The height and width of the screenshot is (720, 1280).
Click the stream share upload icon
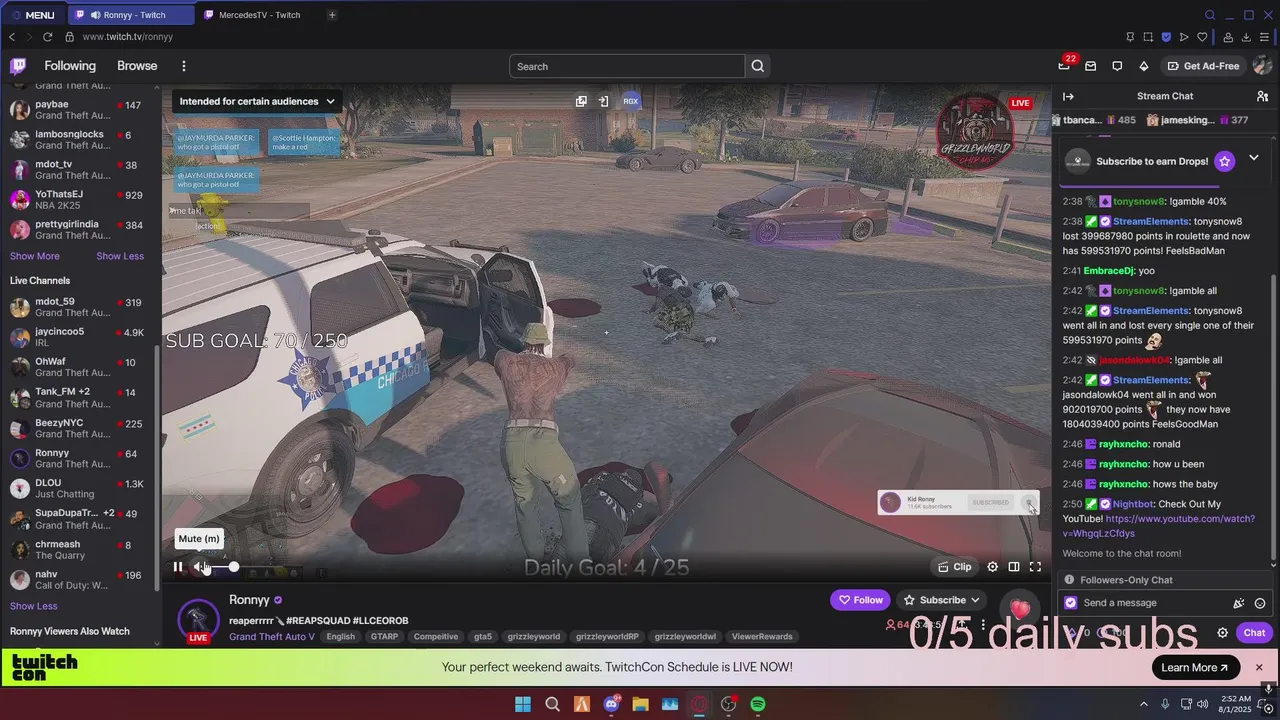[961, 625]
